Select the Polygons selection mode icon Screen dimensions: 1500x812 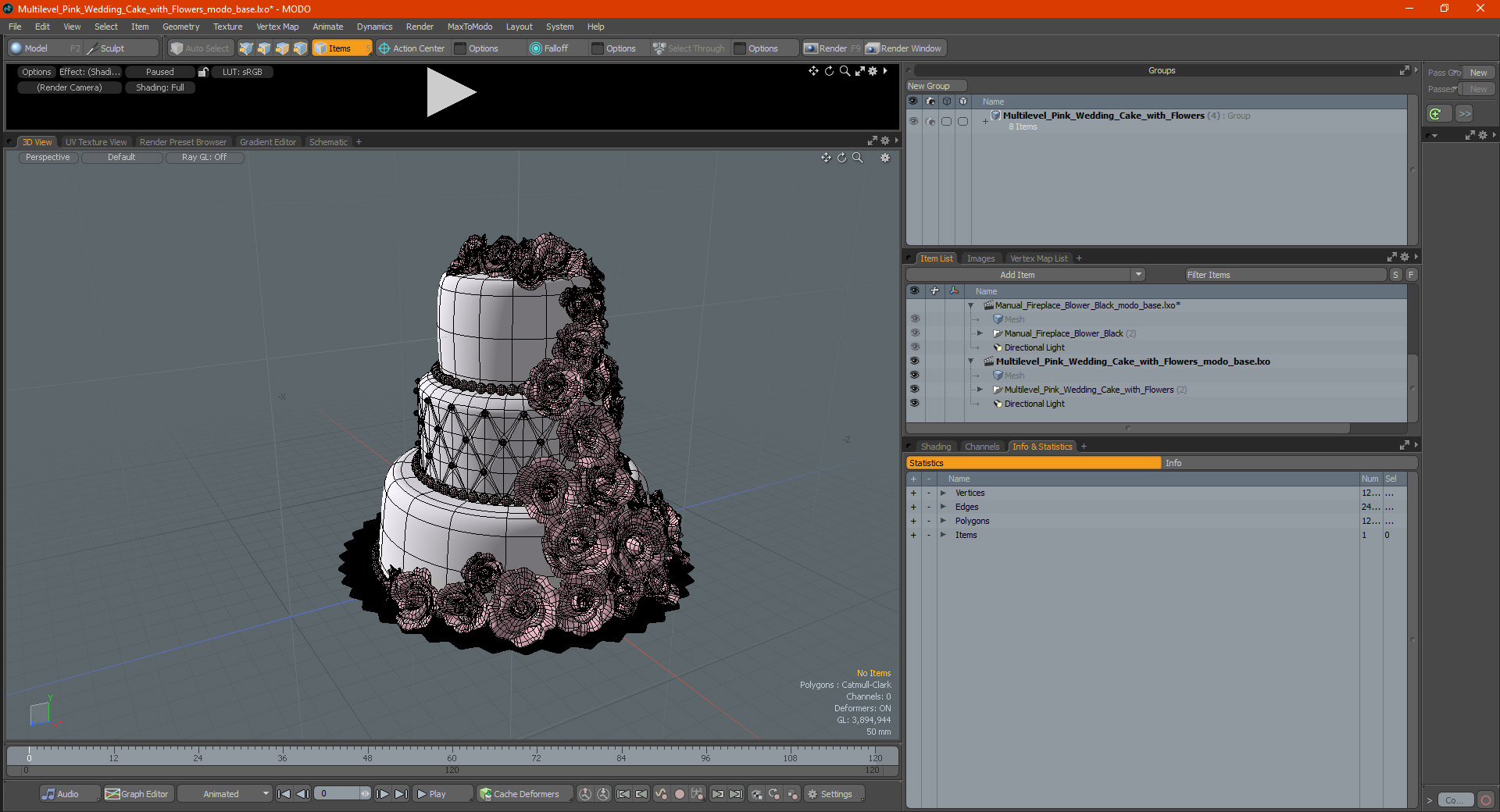pyautogui.click(x=282, y=48)
